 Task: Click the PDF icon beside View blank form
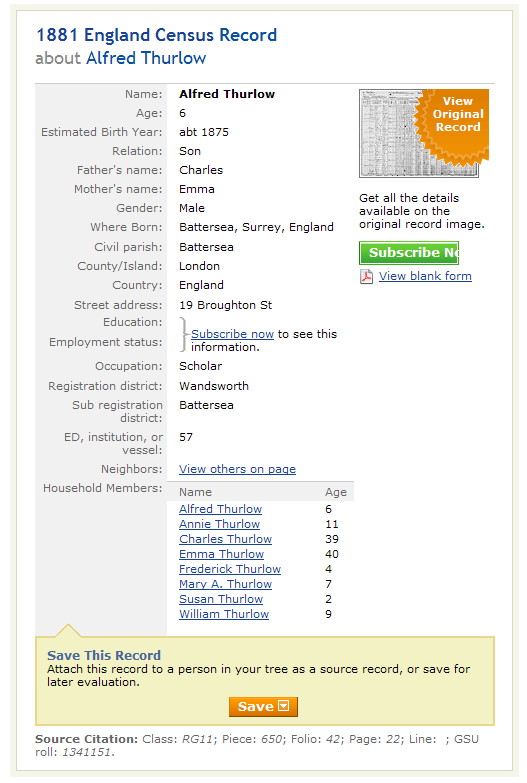(x=366, y=276)
